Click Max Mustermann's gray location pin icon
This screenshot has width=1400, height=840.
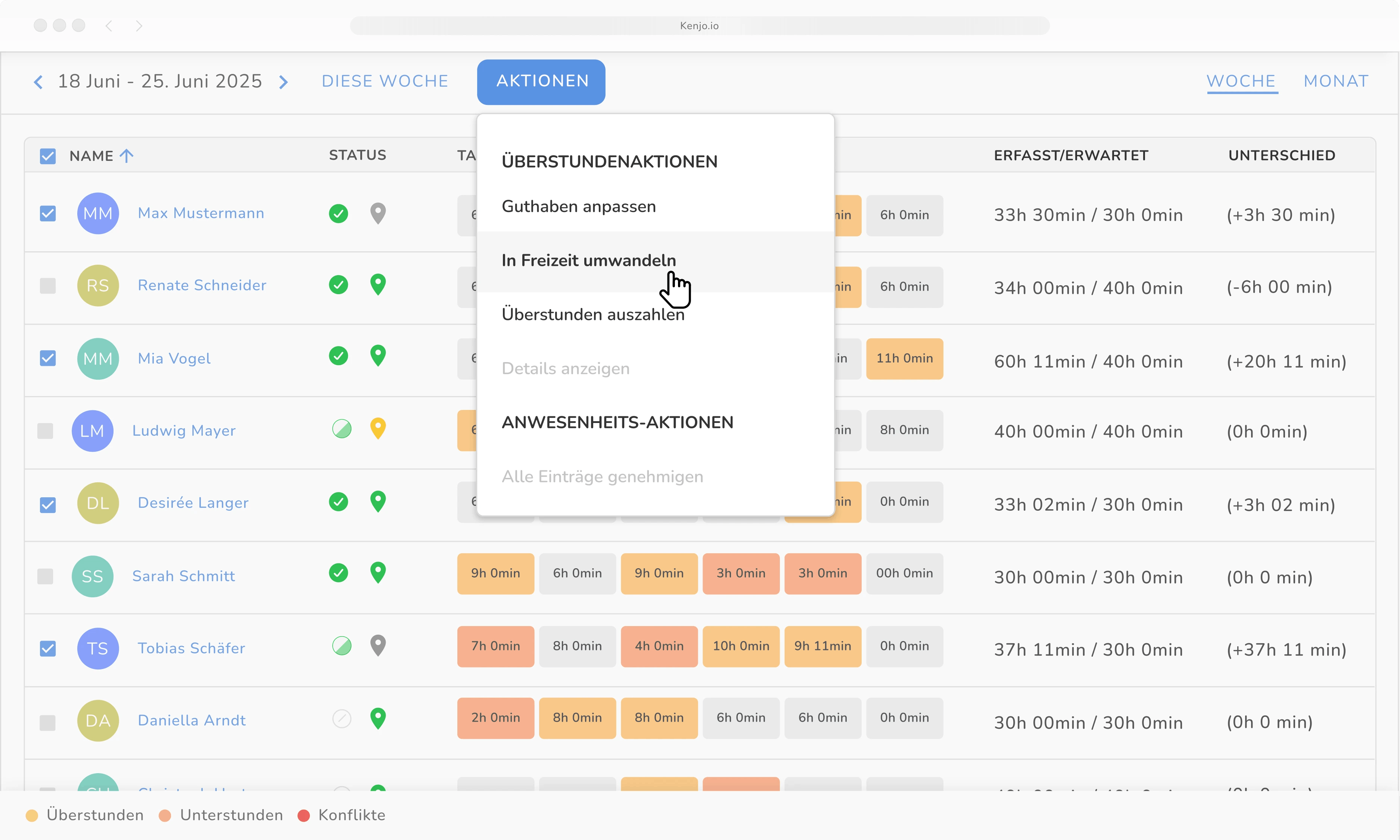(378, 214)
